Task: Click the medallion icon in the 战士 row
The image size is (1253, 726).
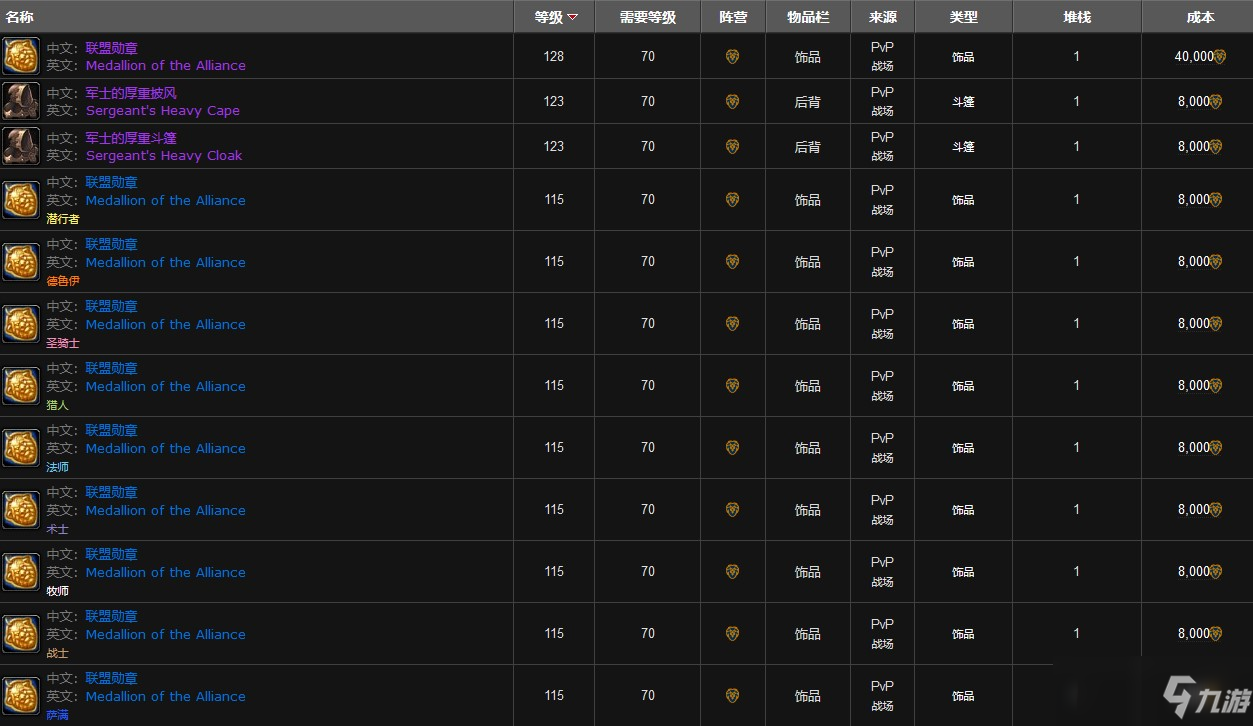Action: pos(21,633)
